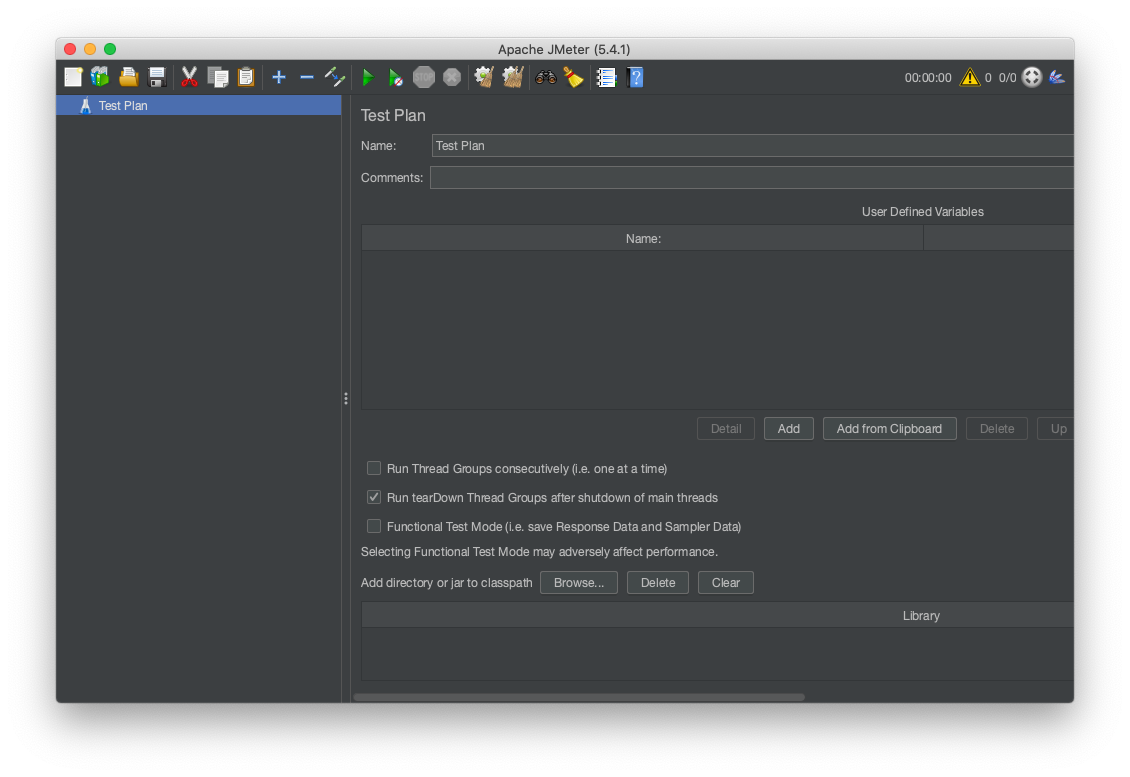Click the New test plan icon

tap(74, 77)
